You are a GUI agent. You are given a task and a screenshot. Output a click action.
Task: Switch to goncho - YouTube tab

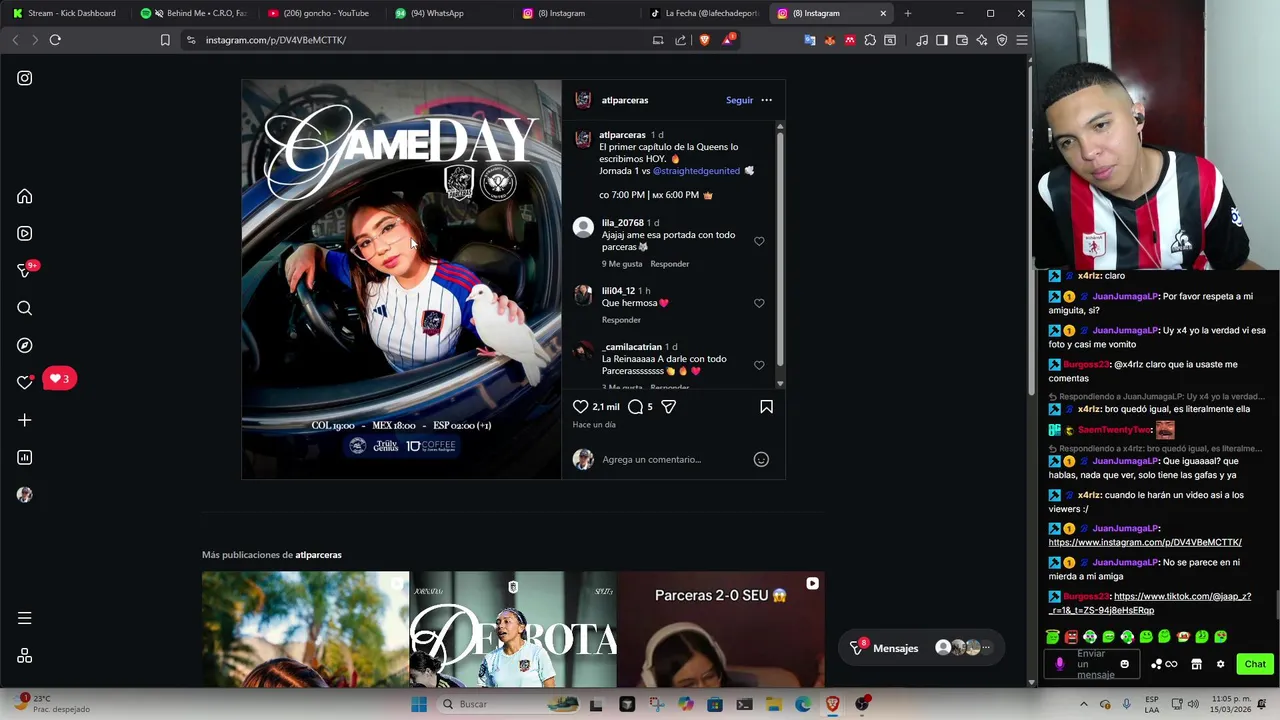[320, 13]
